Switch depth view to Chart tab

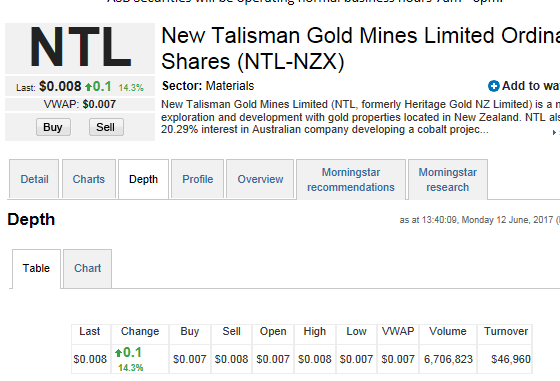click(x=88, y=268)
